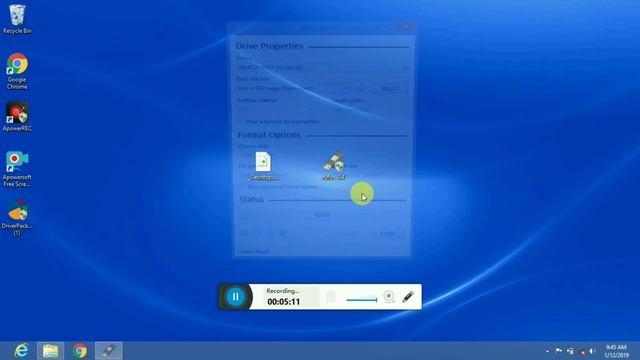Open the taskbar clock showing 9:45 AM
The image size is (640, 360).
click(x=616, y=351)
